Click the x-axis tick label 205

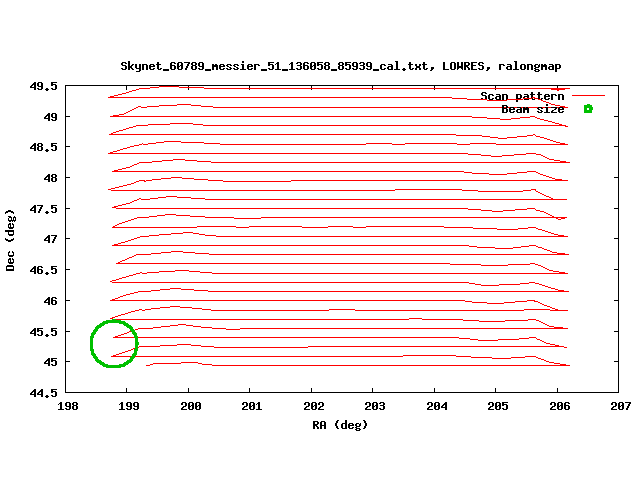pos(498,406)
